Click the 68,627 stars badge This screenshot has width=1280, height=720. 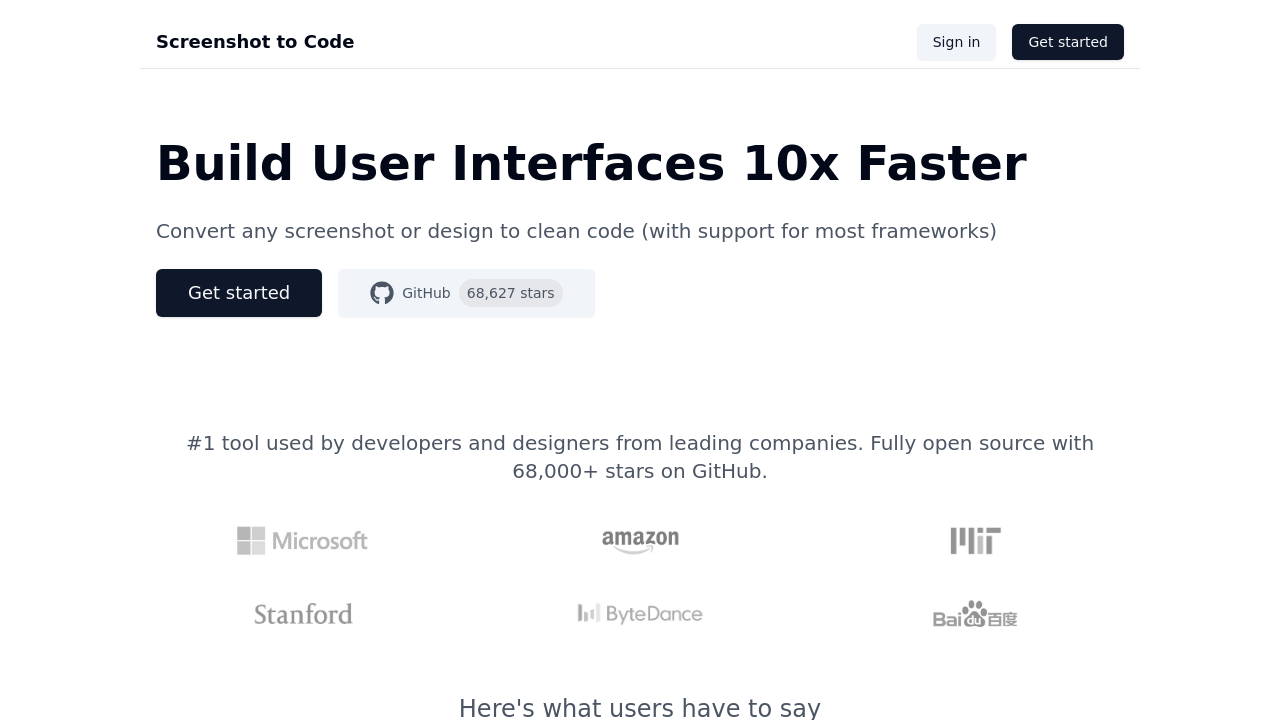(510, 293)
